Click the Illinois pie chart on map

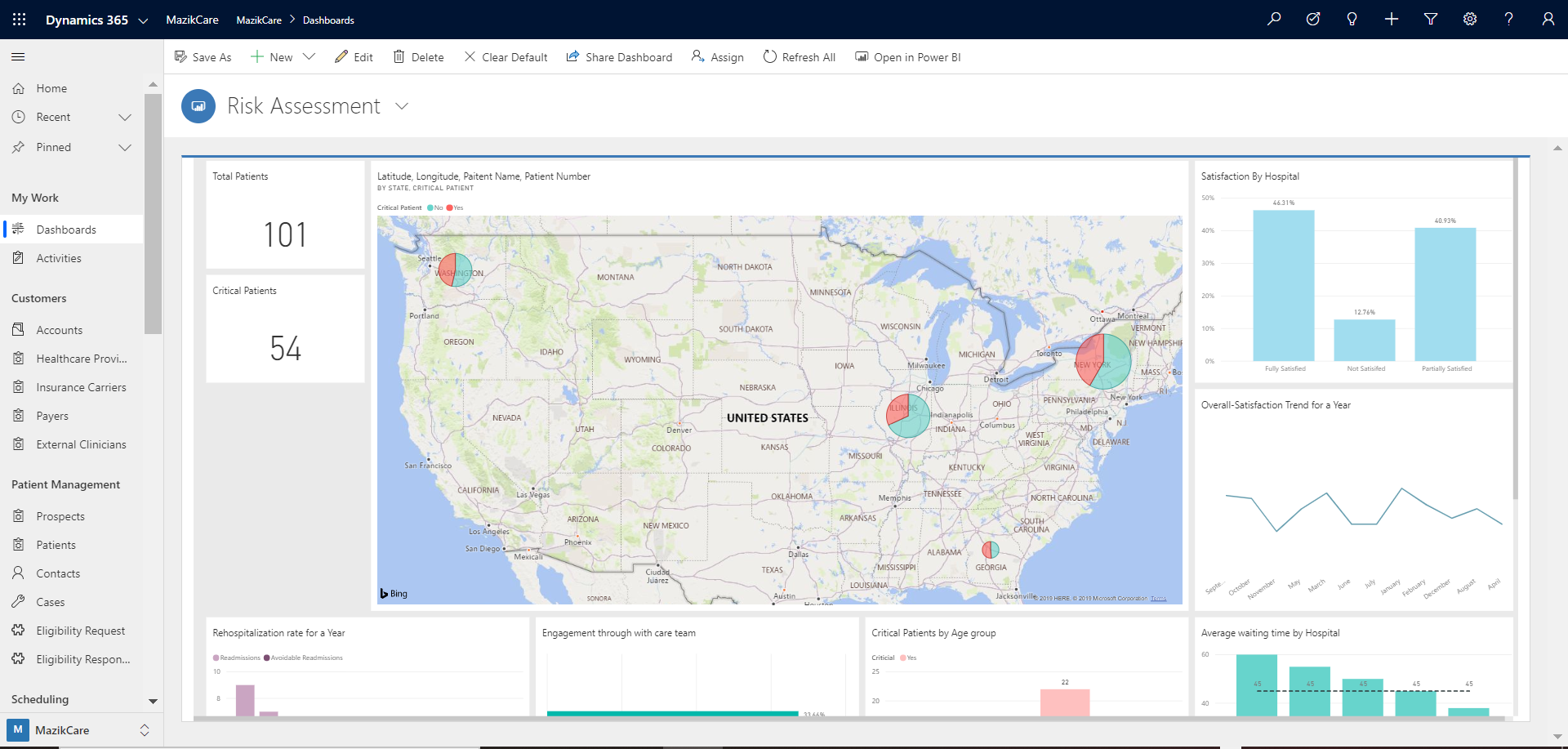click(908, 415)
